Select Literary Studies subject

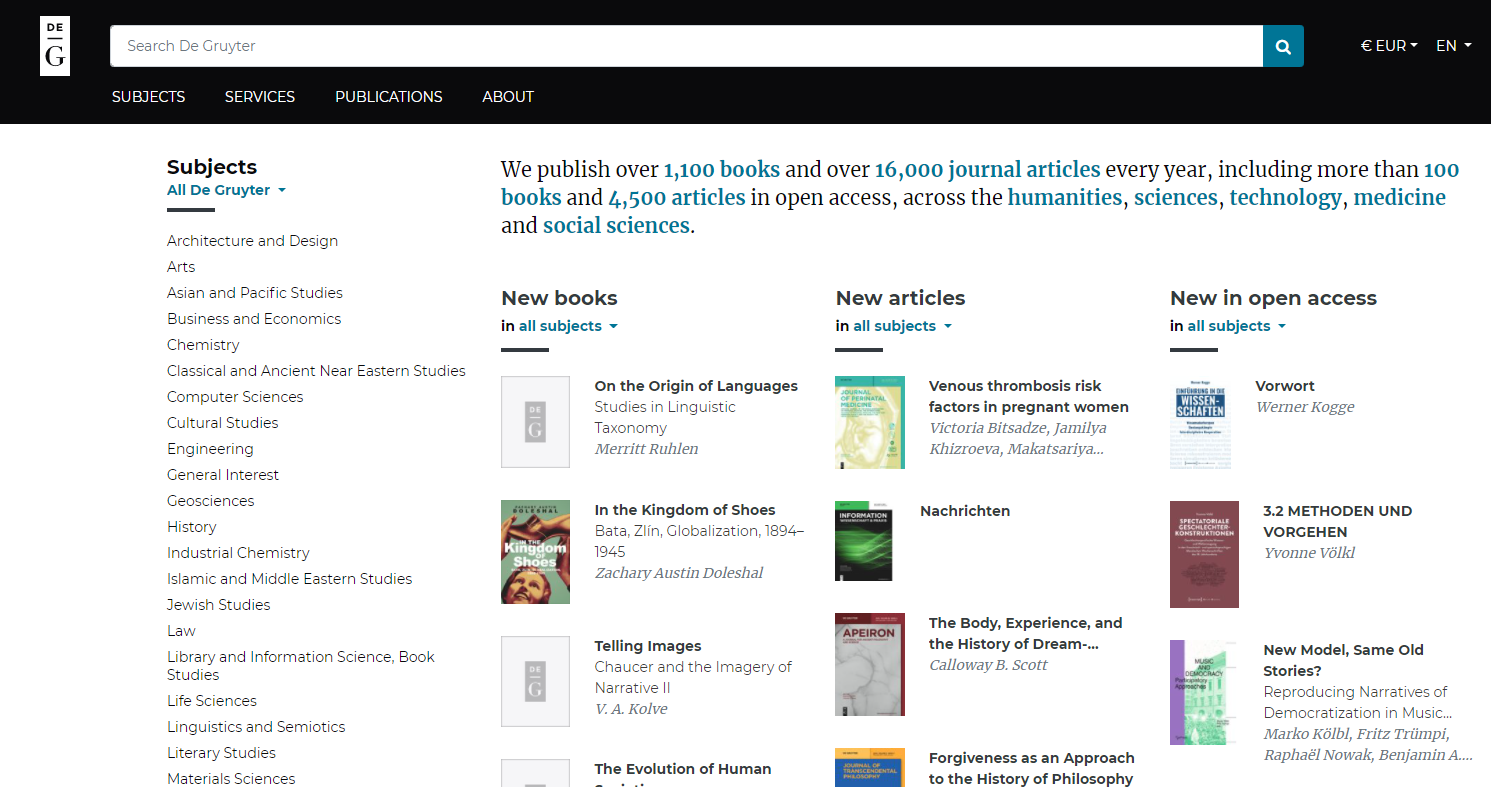pos(221,753)
